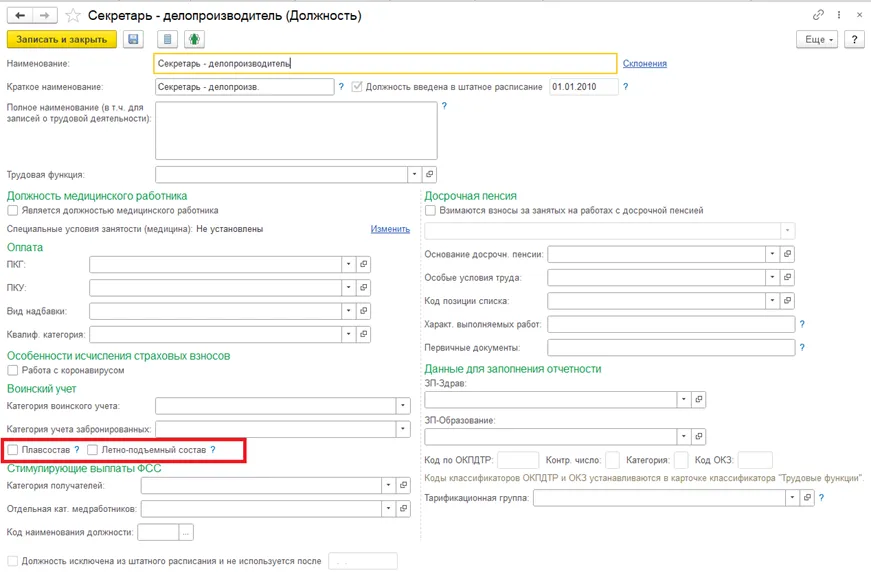The width and height of the screenshot is (871, 584).
Task: Expand the Особые условия труда dropdown
Action: 772,278
